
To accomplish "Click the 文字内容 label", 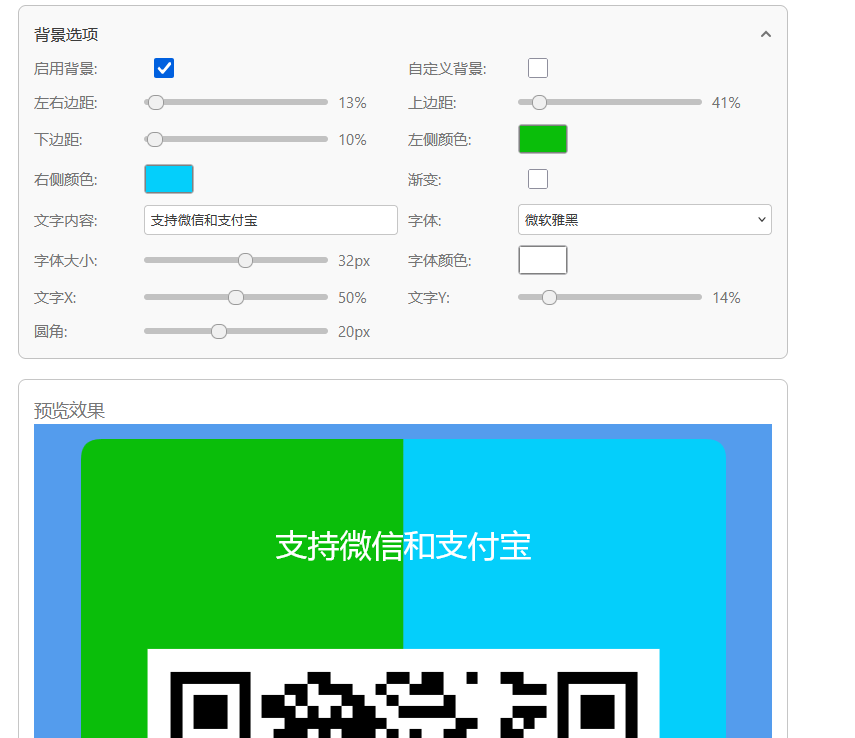I will pyautogui.click(x=65, y=220).
